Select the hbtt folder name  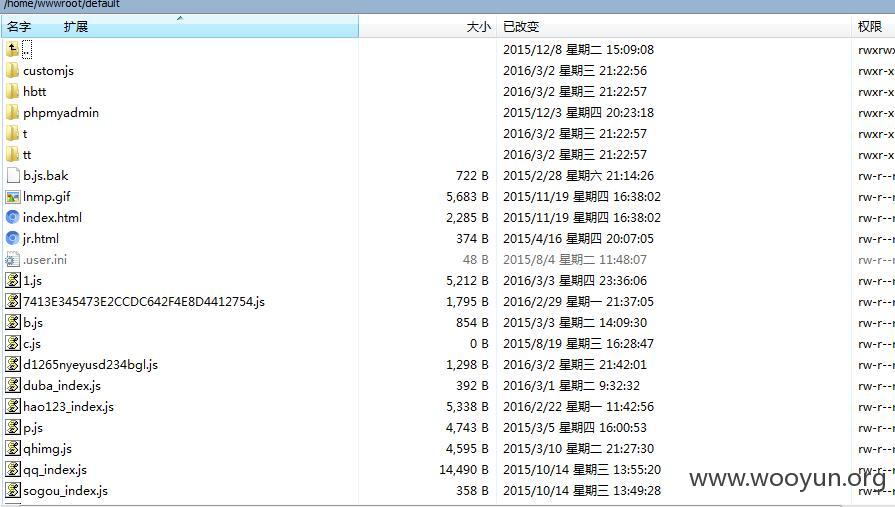[35, 91]
